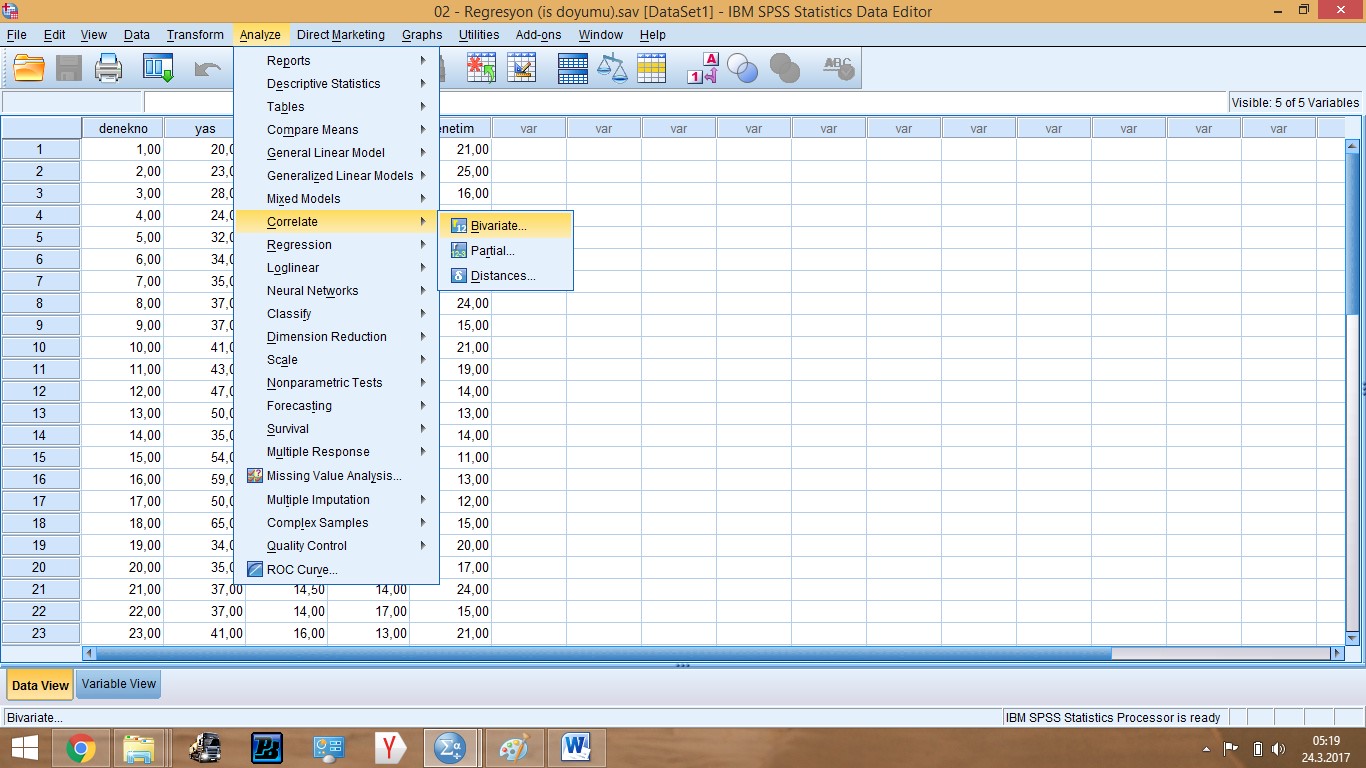Click denekno cell with value 10,00
The width and height of the screenshot is (1366, 768).
point(123,347)
